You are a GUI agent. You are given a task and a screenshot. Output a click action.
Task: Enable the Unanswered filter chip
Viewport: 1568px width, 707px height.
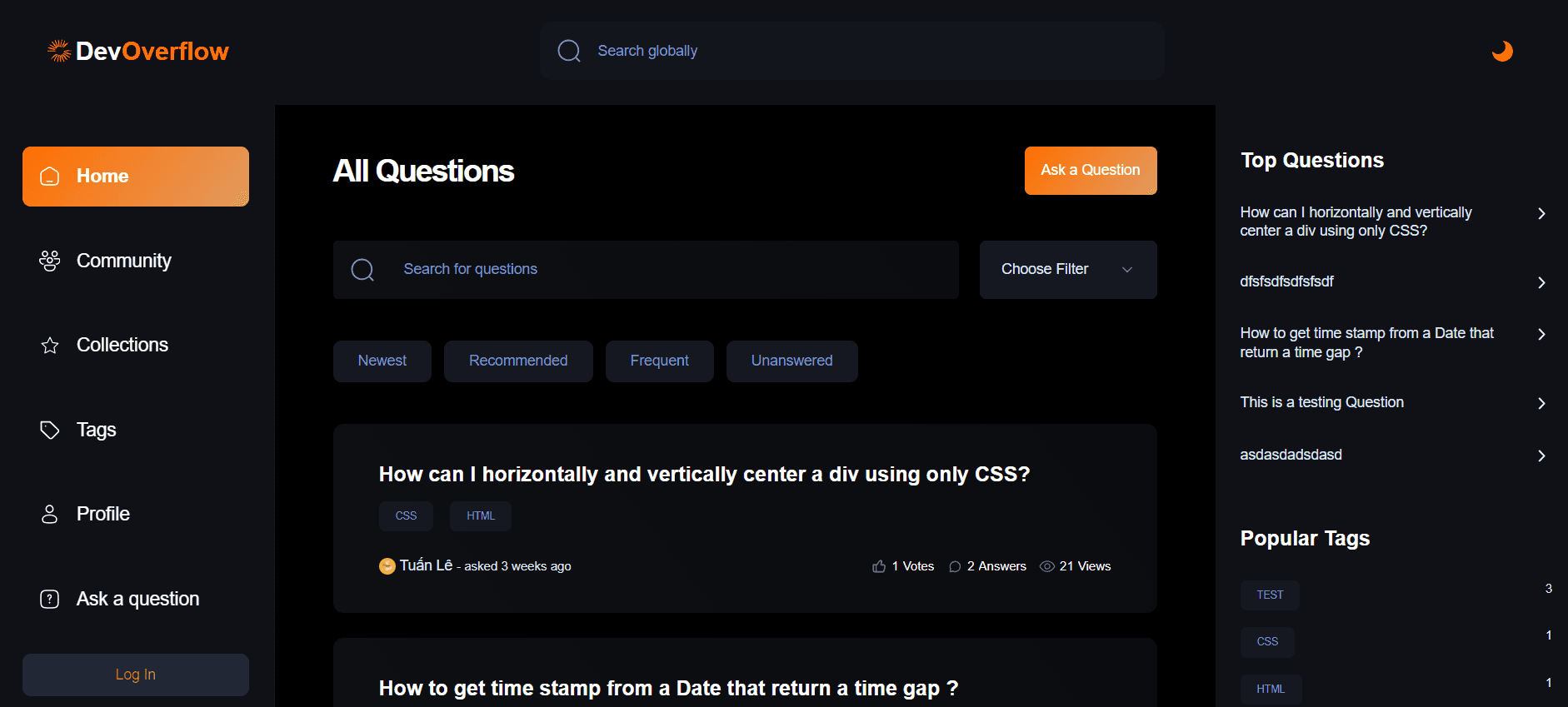tap(791, 361)
